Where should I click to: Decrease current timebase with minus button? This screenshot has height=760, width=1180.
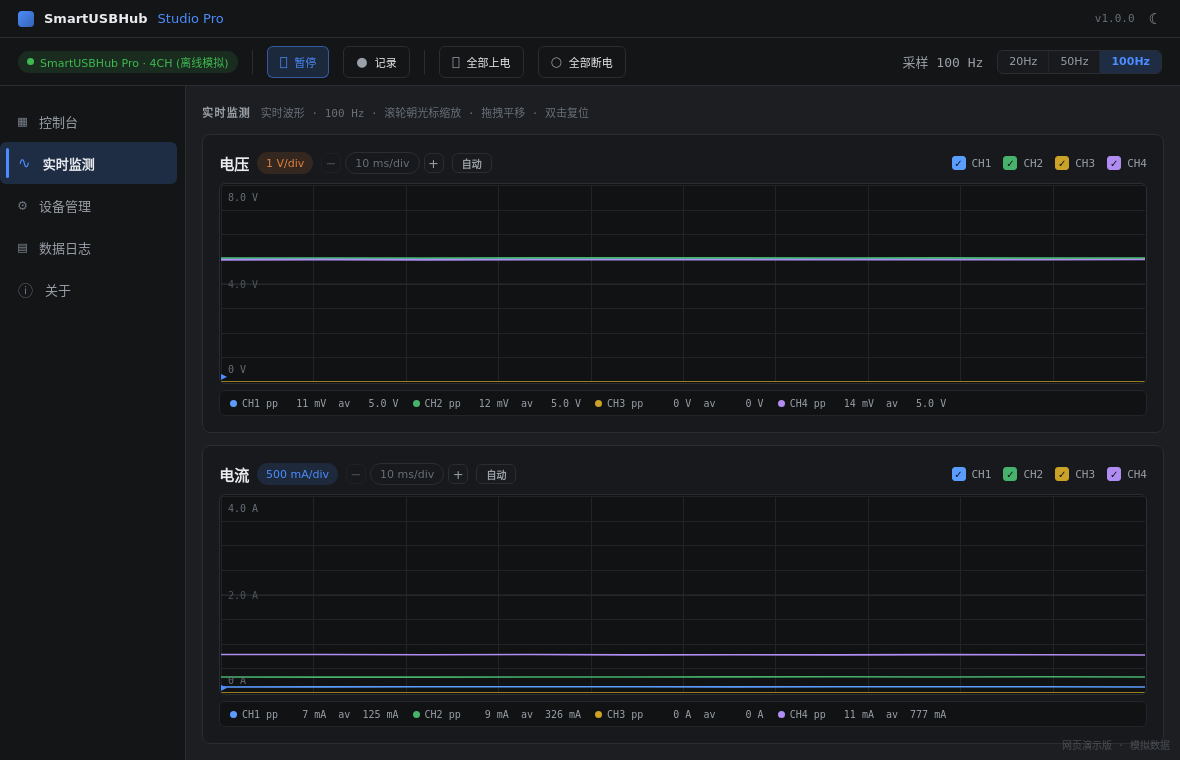(x=355, y=474)
